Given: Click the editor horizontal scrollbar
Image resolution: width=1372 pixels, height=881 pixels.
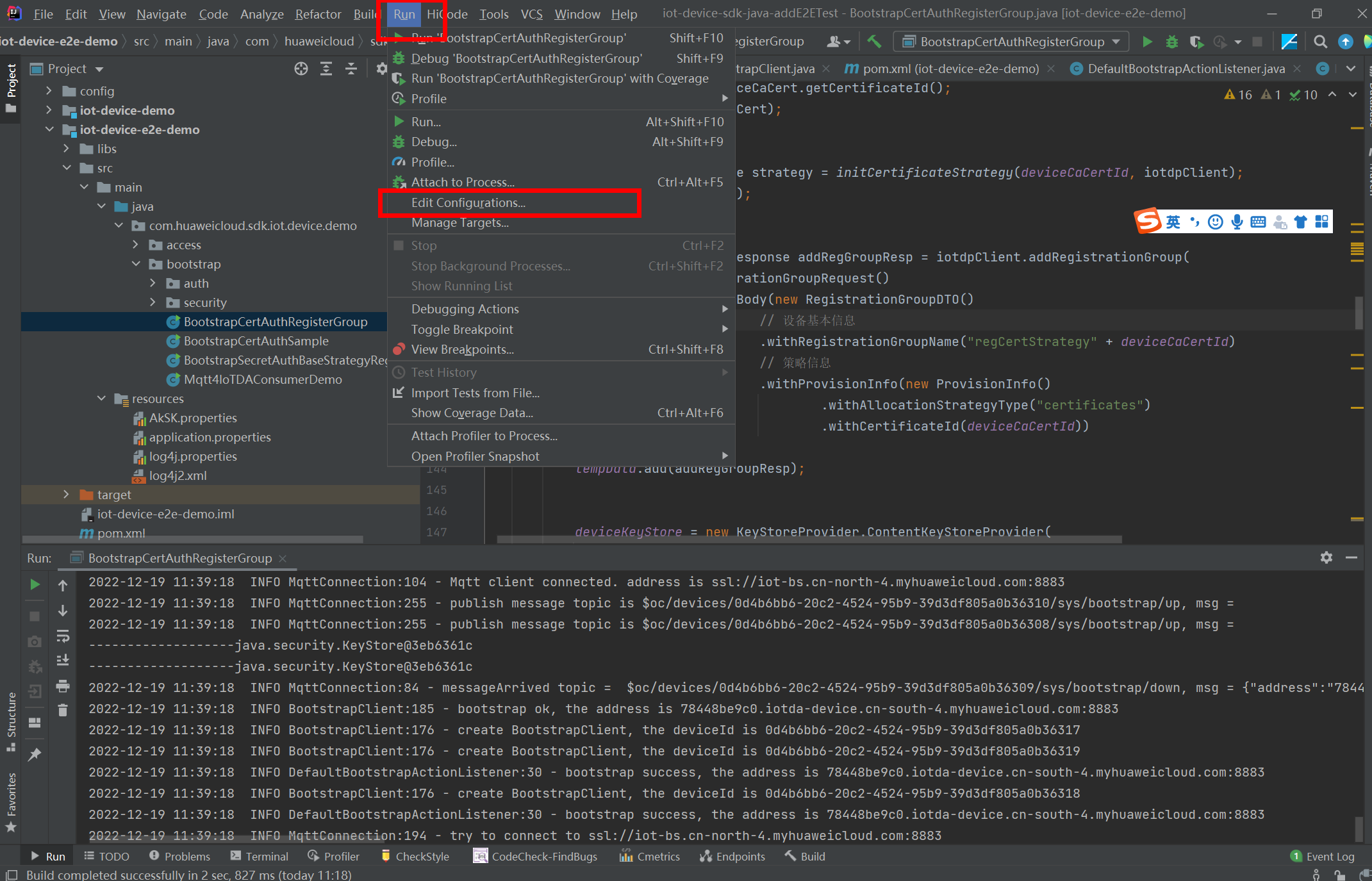Looking at the screenshot, I should (x=809, y=539).
